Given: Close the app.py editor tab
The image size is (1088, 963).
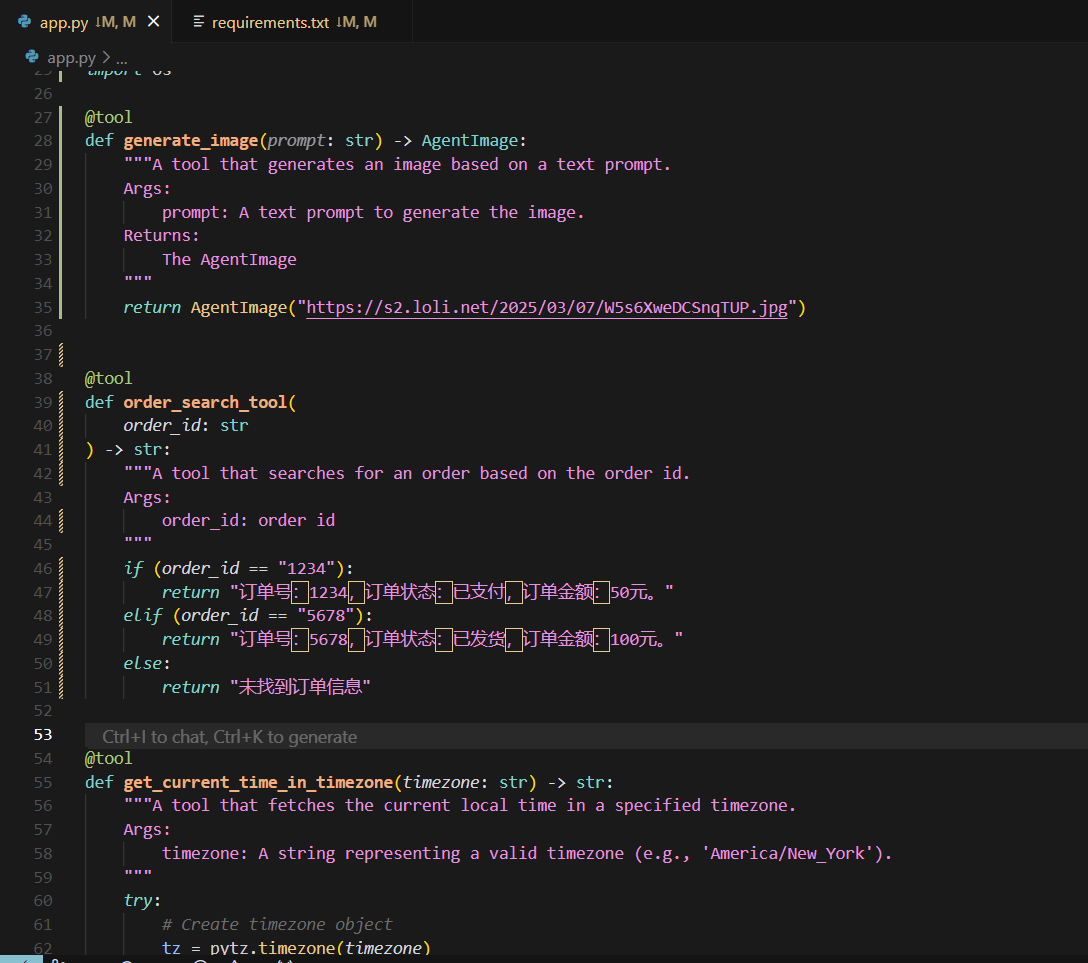Looking at the screenshot, I should [x=153, y=21].
